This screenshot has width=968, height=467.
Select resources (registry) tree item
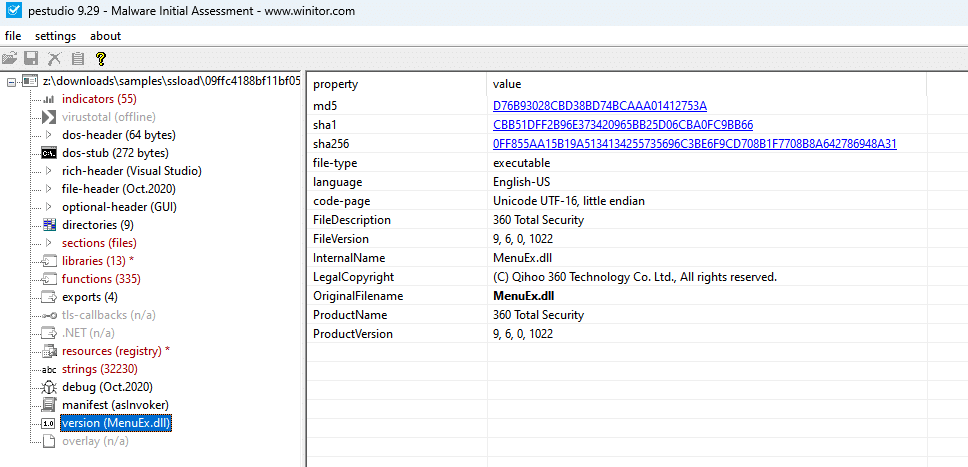click(116, 351)
